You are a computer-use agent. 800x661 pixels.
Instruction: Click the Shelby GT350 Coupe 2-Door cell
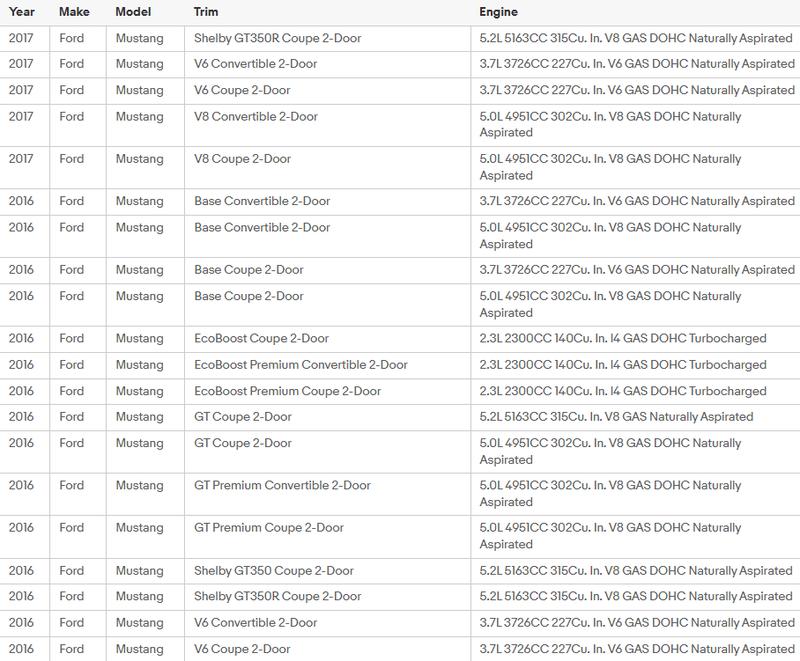(273, 571)
